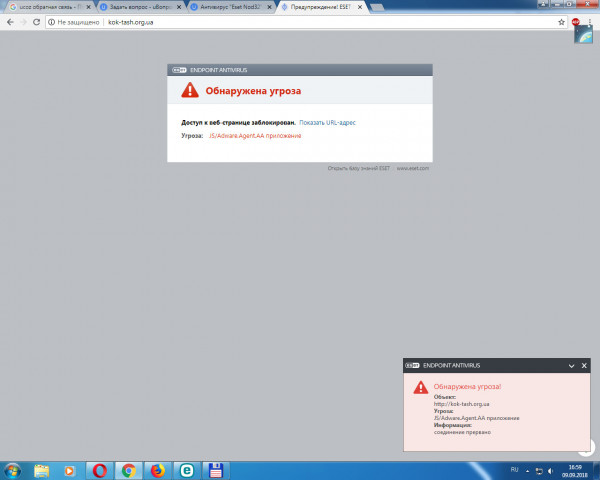The width and height of the screenshot is (600, 480).
Task: Collapse the ESET notification with the chevron
Action: 571,366
